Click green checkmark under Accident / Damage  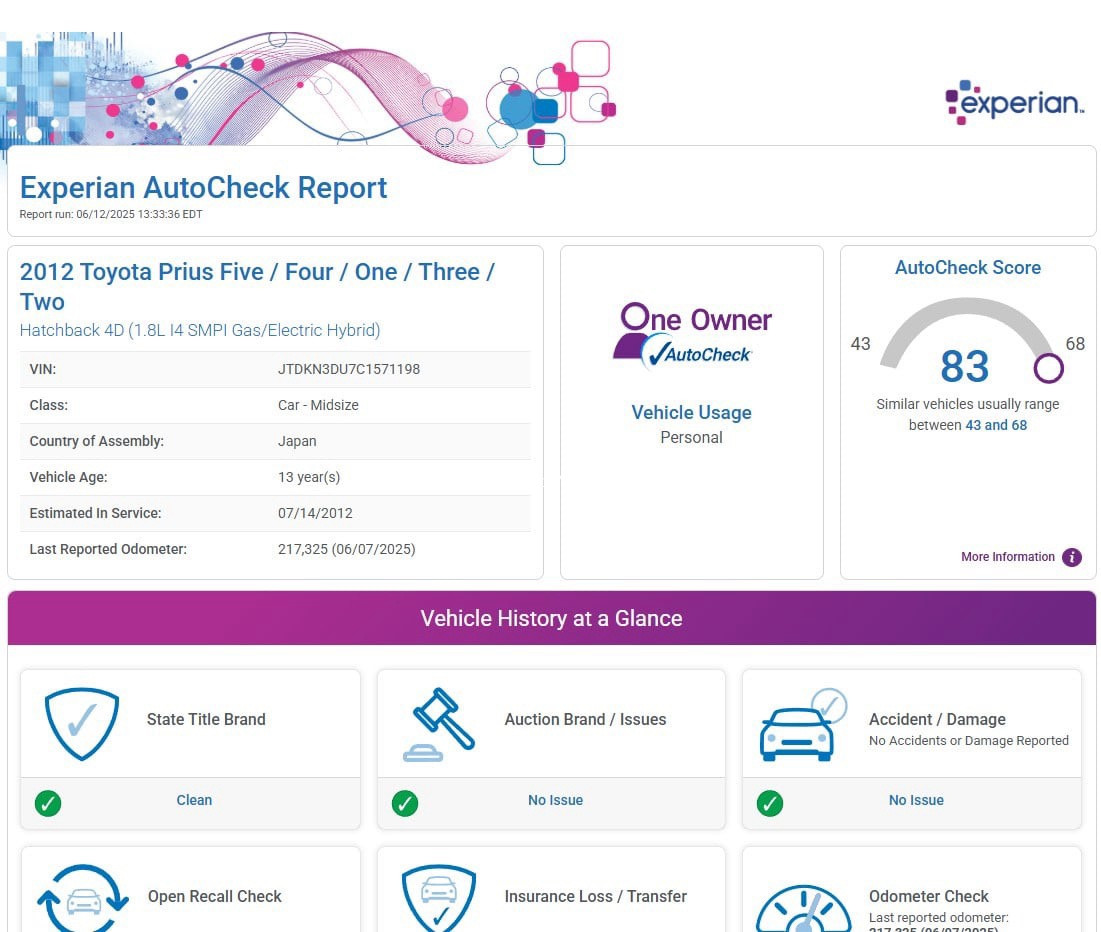(770, 803)
